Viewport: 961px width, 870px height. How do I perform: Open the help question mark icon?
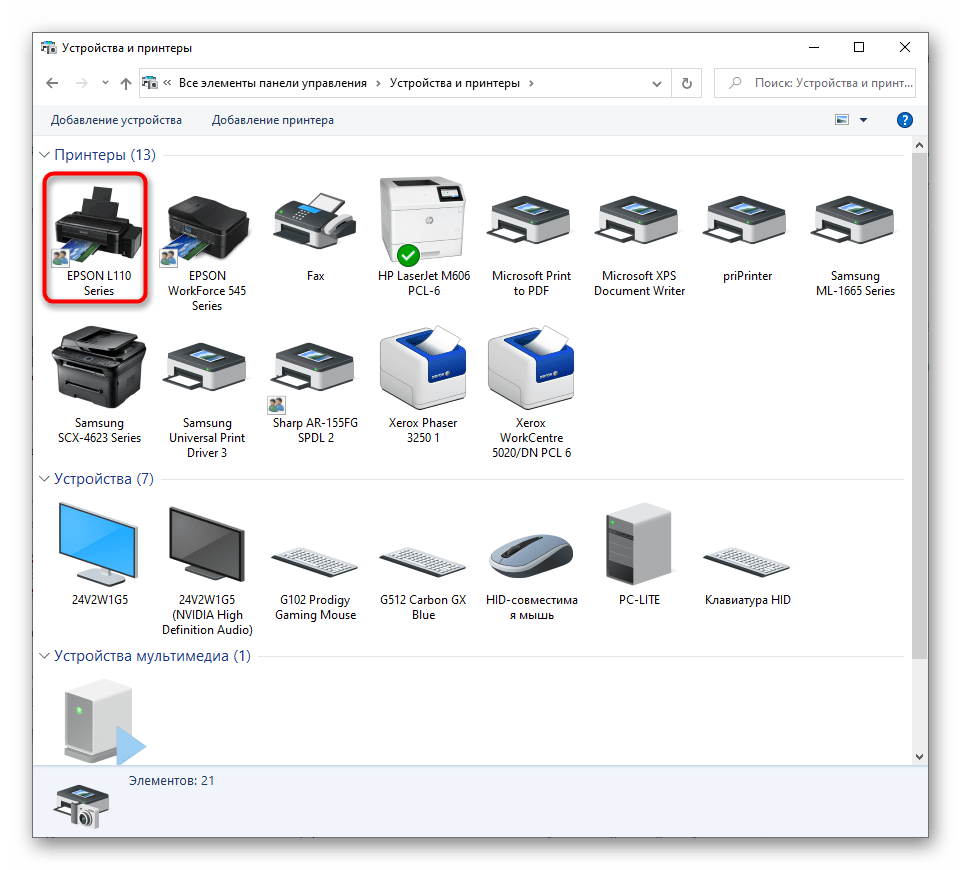905,120
